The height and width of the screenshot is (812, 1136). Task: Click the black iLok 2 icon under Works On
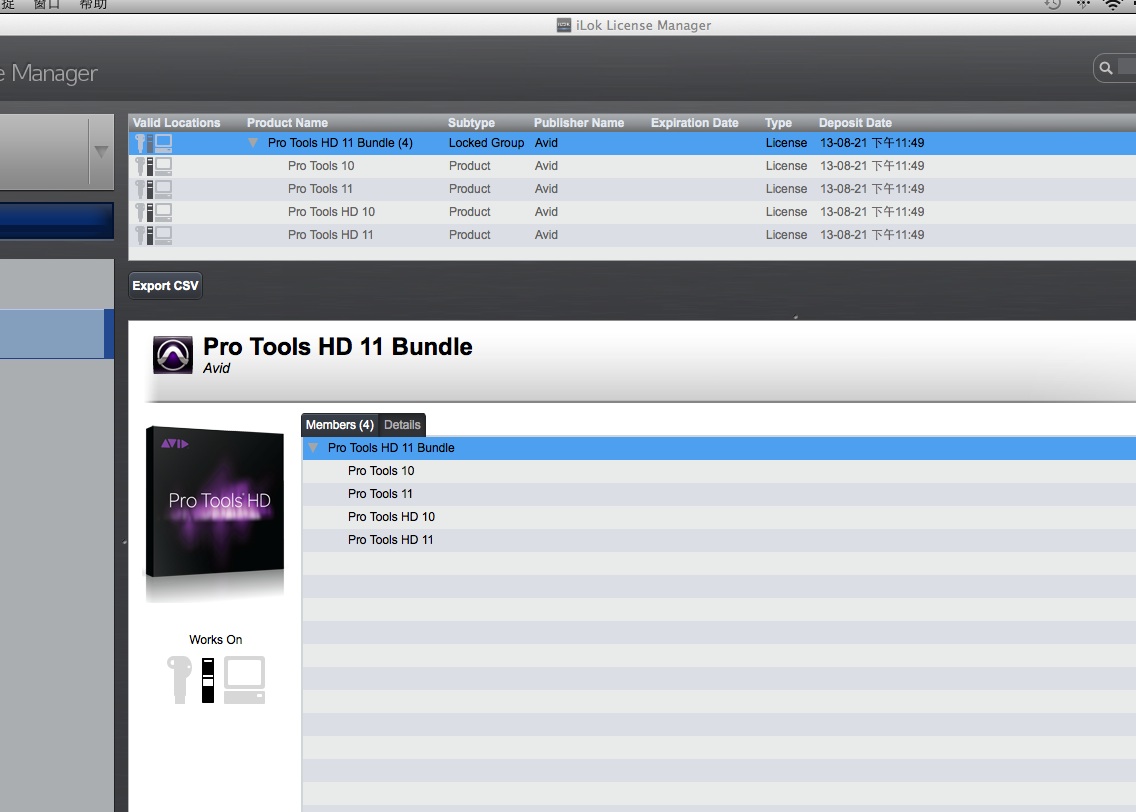pos(208,679)
